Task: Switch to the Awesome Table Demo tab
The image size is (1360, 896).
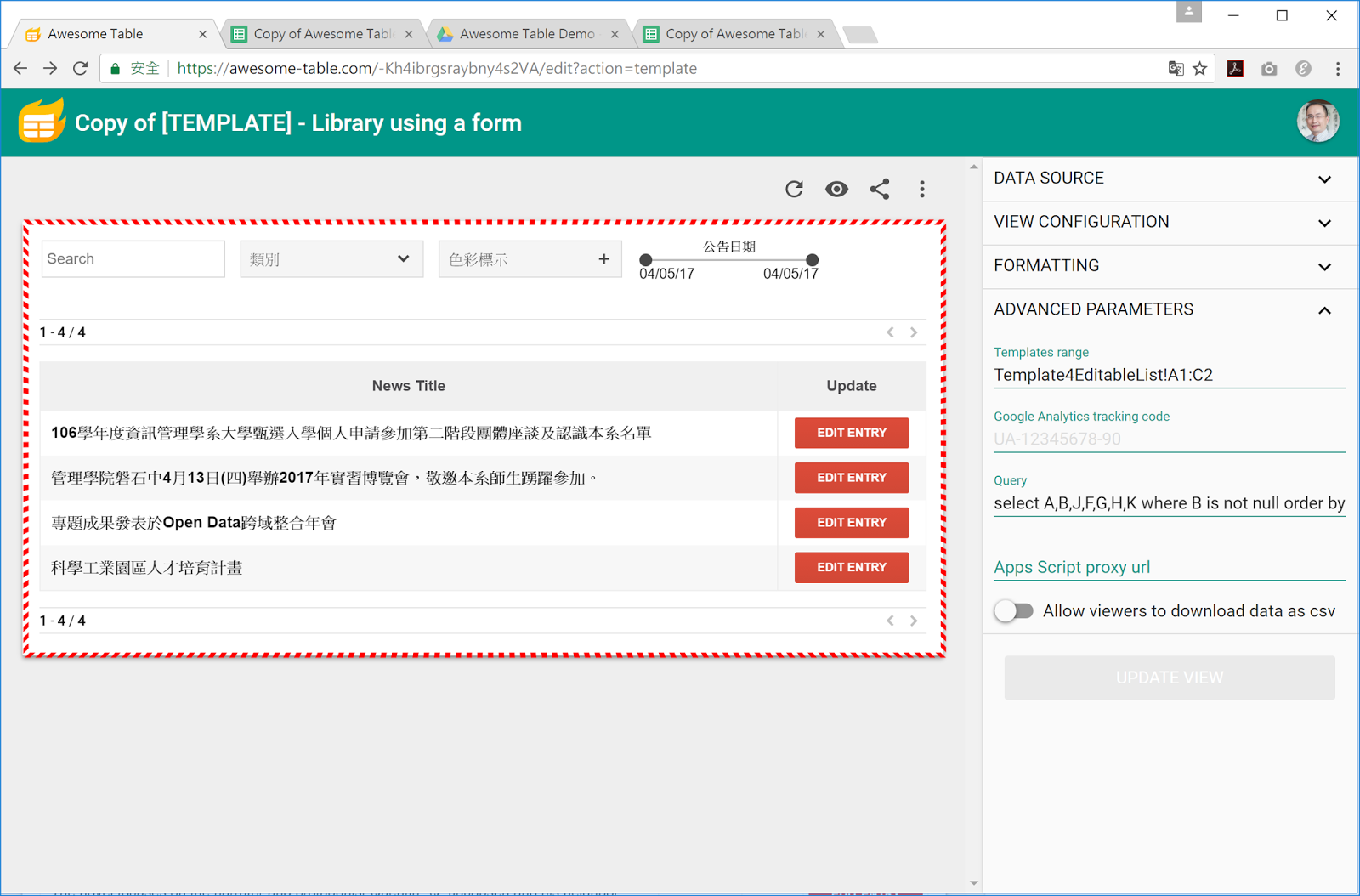Action: click(527, 34)
